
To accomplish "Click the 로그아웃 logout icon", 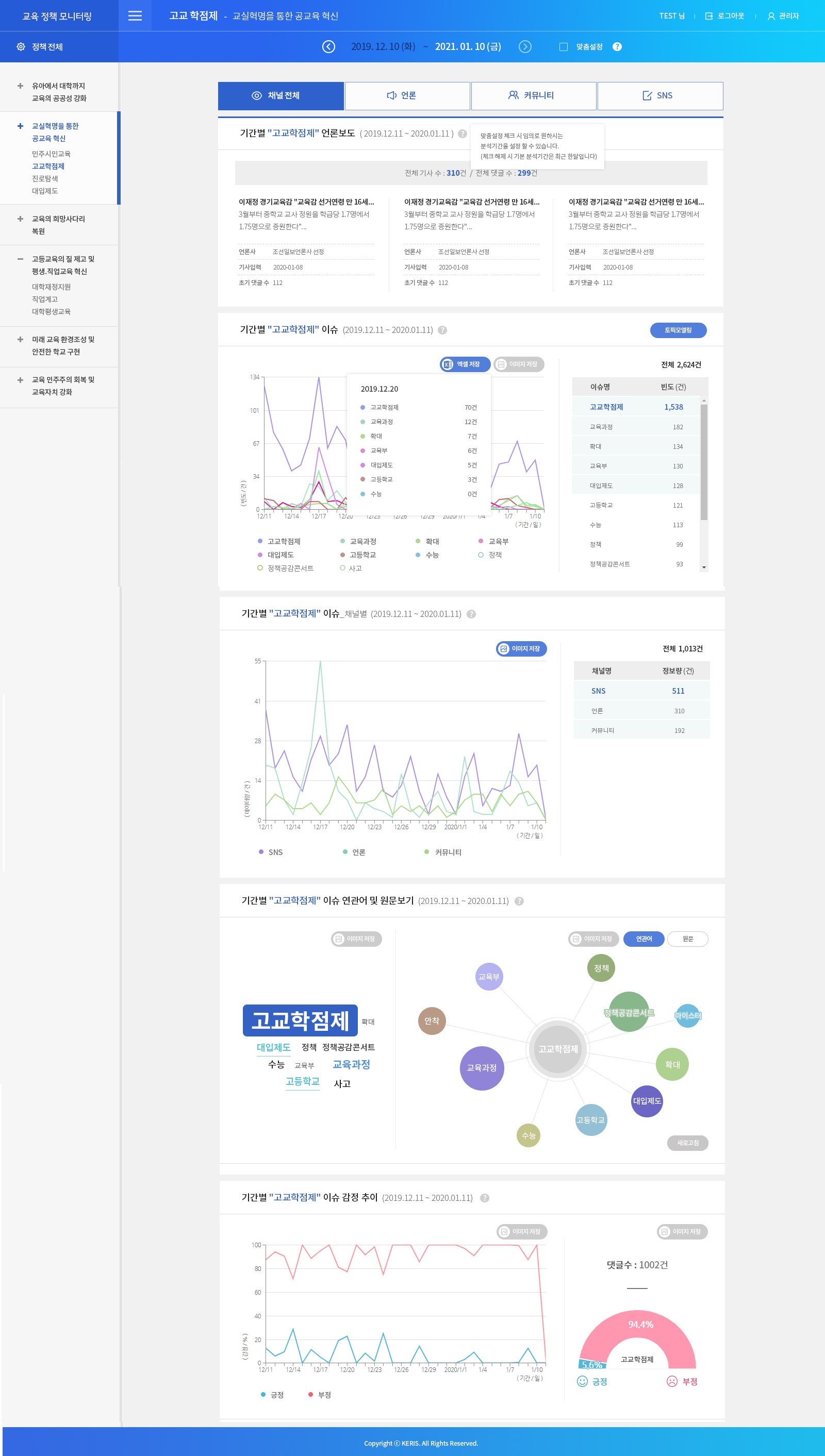I will [709, 16].
